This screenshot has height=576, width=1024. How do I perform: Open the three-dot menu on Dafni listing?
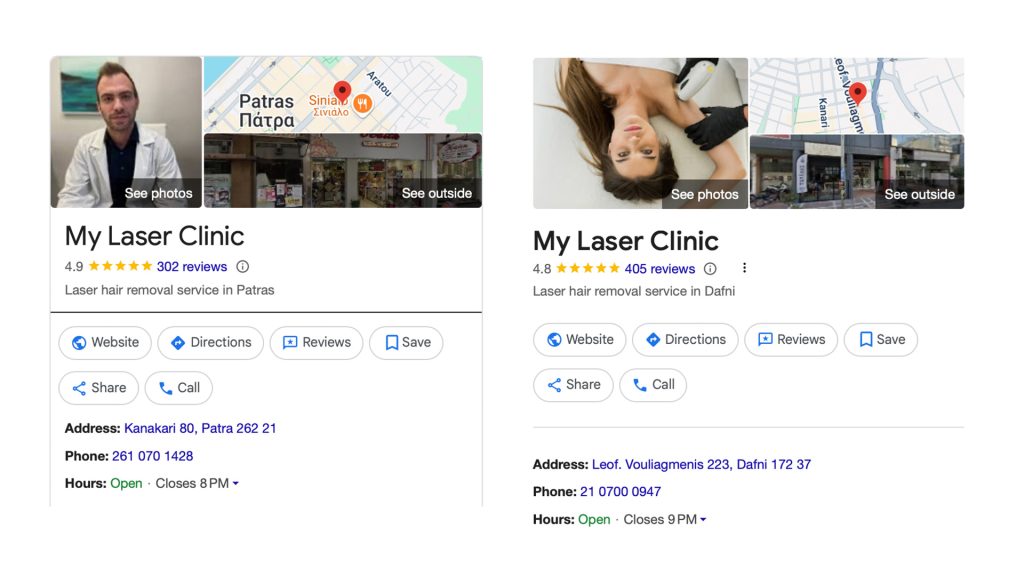point(744,268)
